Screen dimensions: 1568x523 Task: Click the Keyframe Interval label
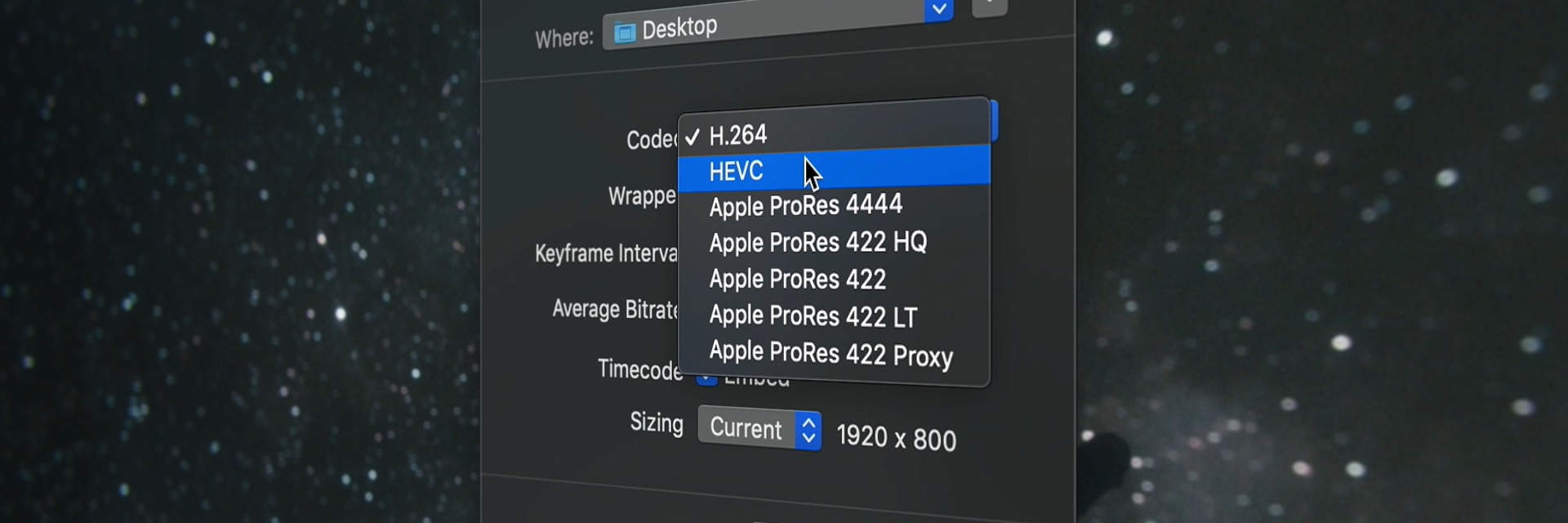[x=606, y=253]
